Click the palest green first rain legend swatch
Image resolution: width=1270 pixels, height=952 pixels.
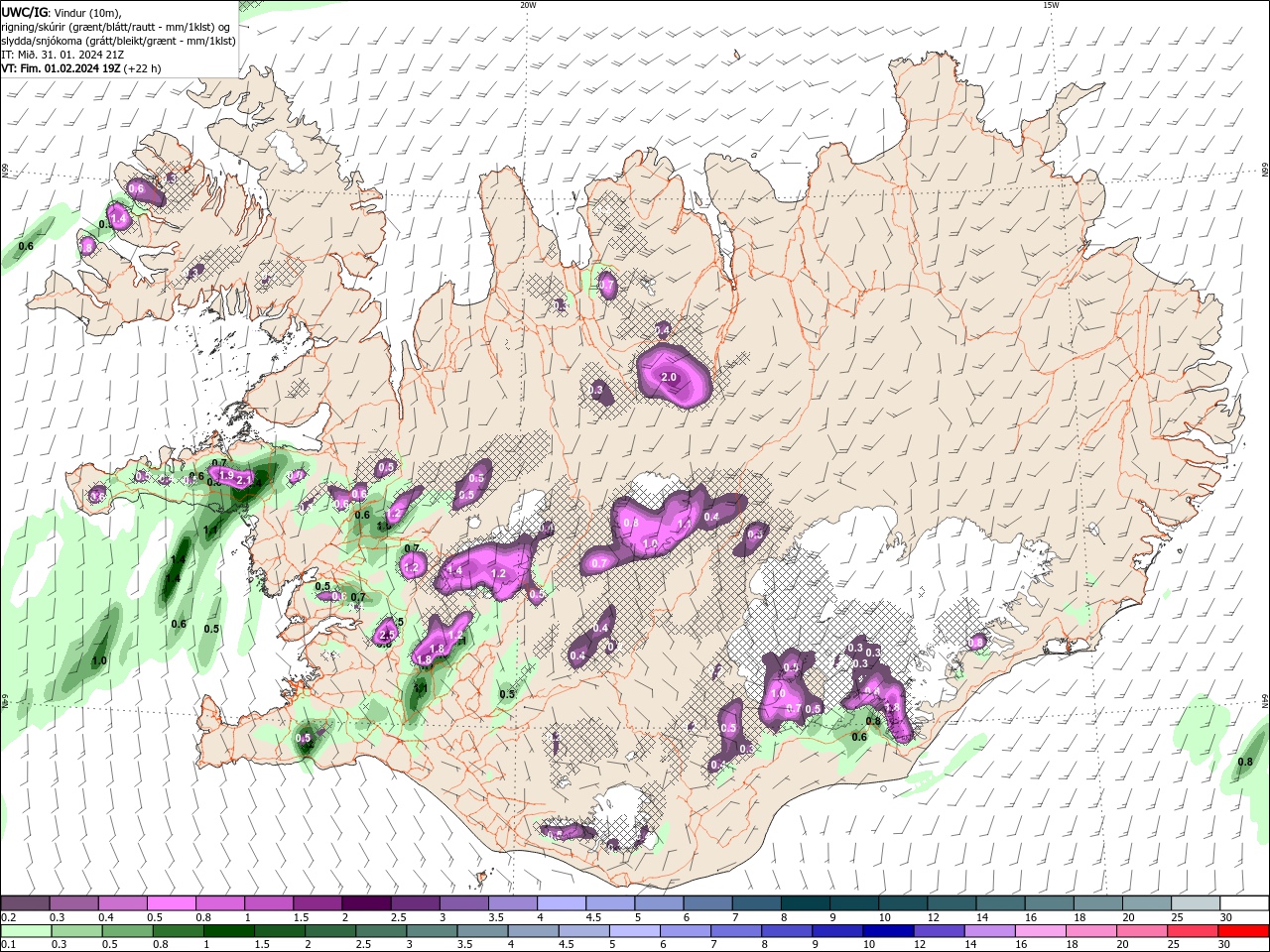point(26,931)
